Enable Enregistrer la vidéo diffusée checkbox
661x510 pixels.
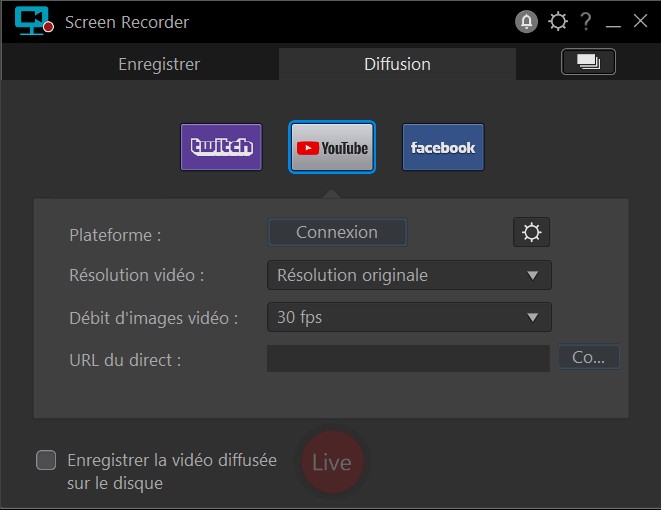46,460
